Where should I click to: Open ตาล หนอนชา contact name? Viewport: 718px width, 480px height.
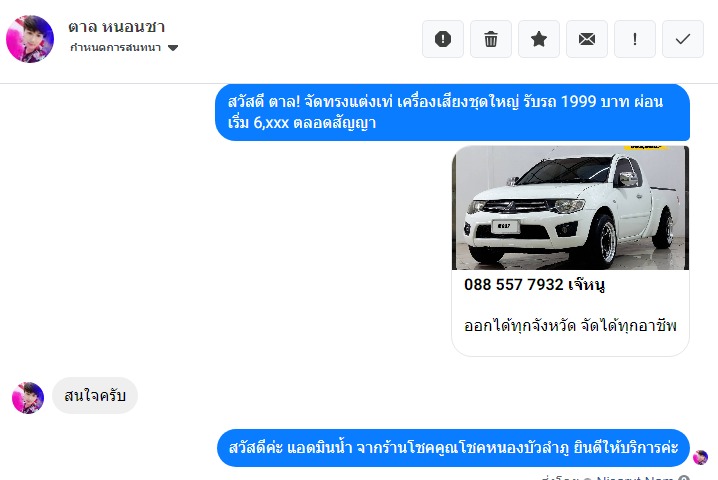coord(116,27)
